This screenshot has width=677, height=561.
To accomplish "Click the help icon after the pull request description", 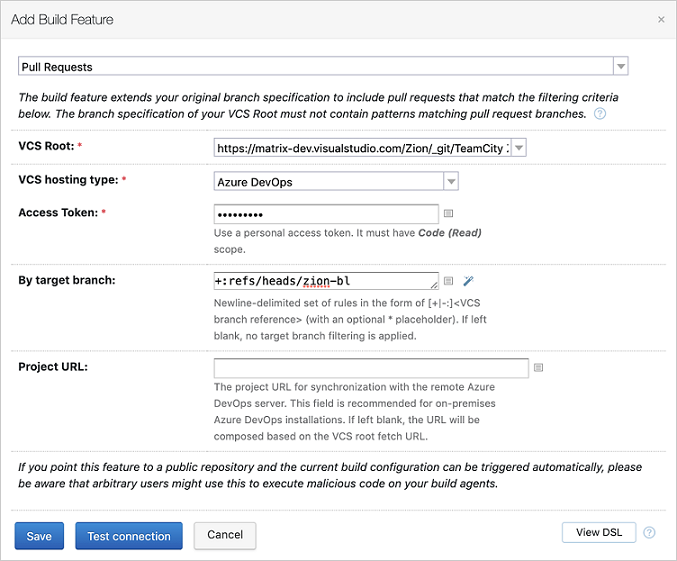I will pos(600,114).
